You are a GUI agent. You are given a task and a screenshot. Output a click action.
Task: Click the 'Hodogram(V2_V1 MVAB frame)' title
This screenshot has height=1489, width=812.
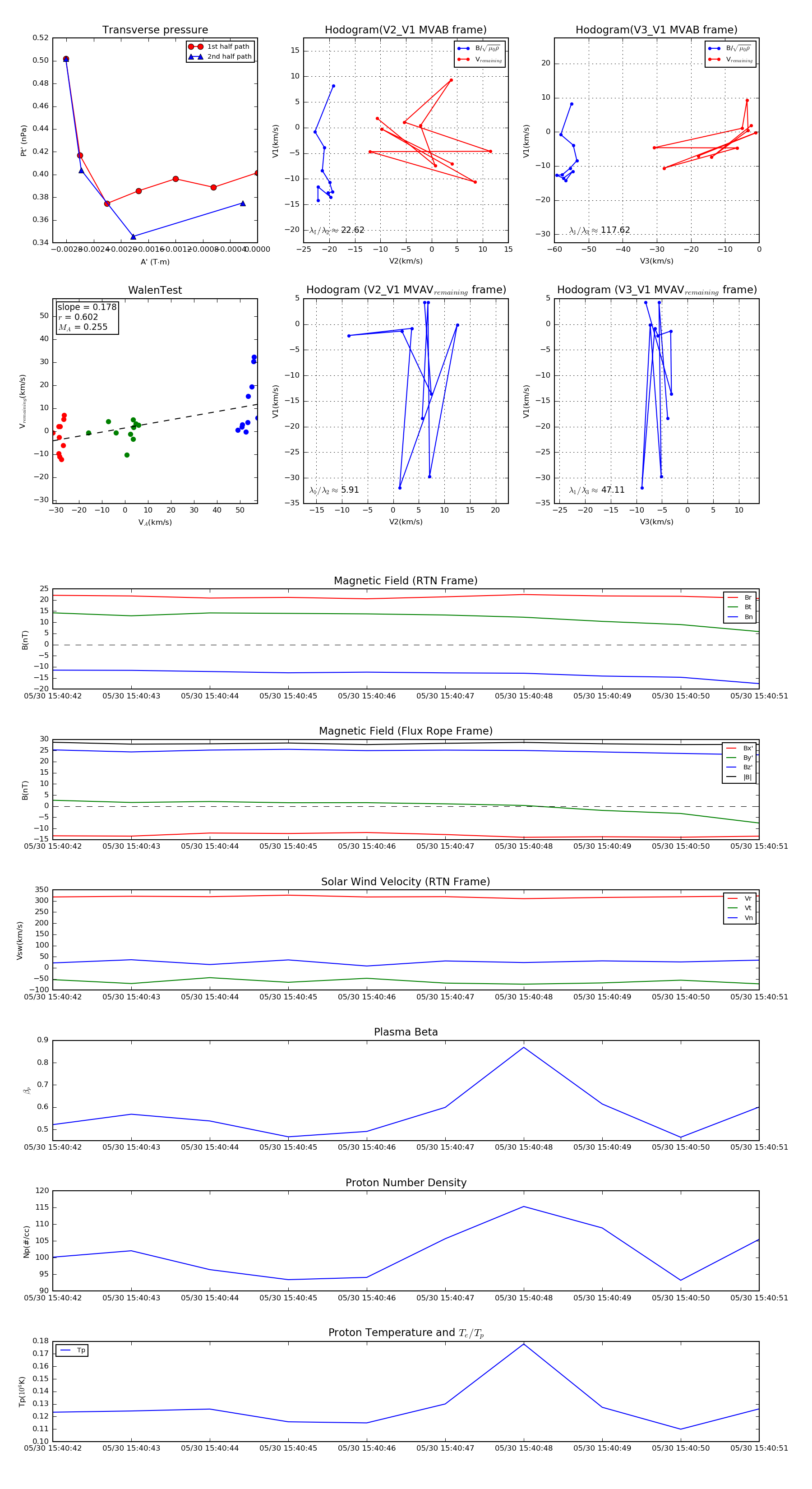click(x=406, y=30)
